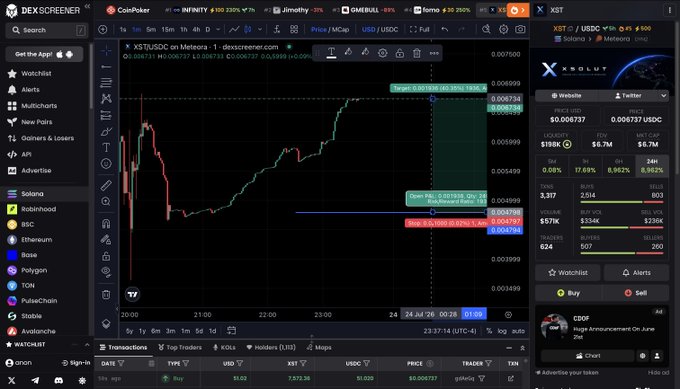Open the indicators fx menu

(277, 29)
